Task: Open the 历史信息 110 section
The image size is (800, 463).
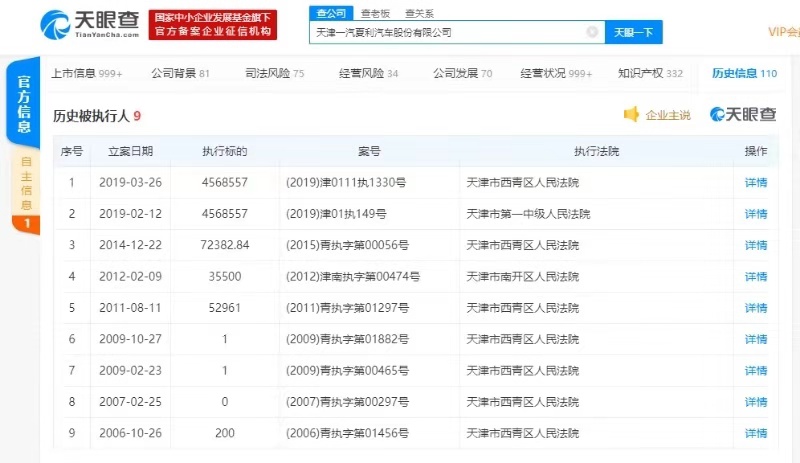Action: click(744, 74)
